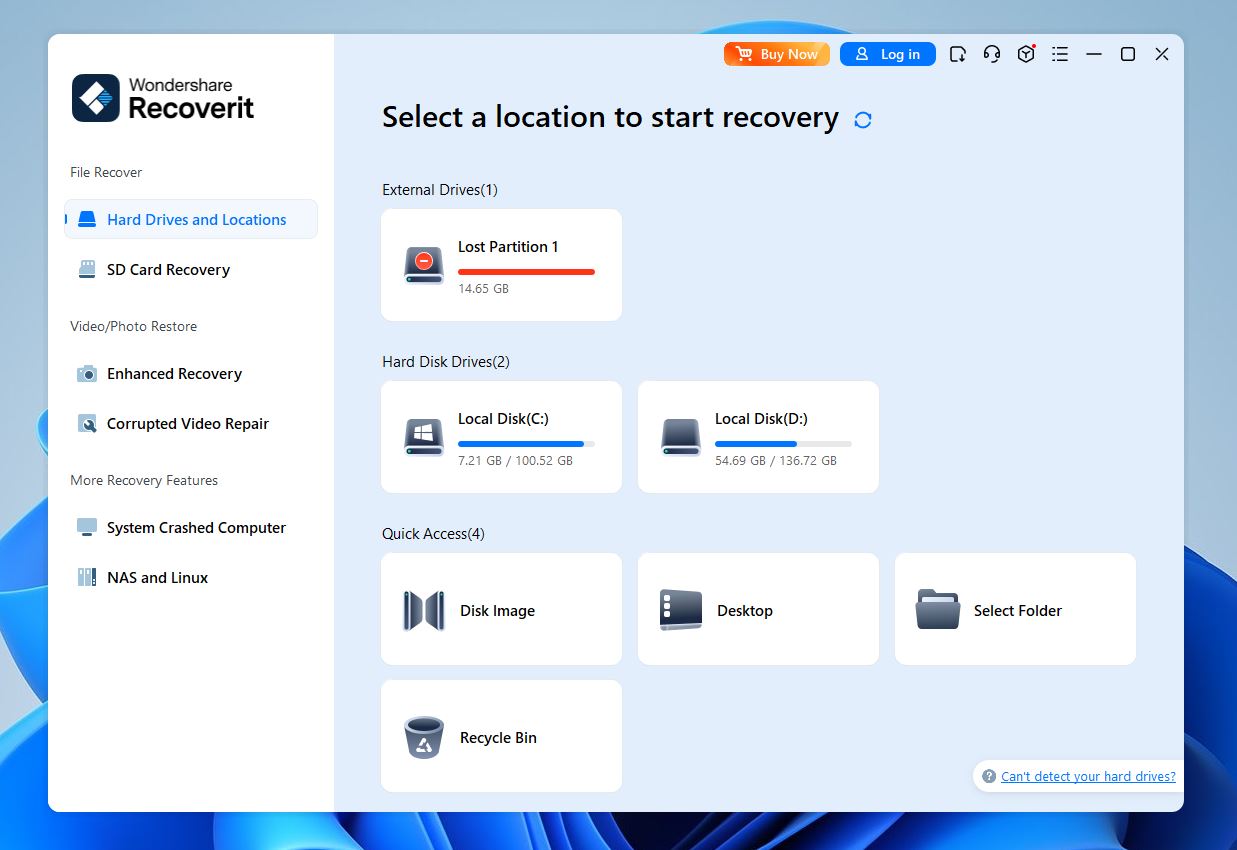
Task: Click the Quick Access(4) heading
Action: (433, 534)
